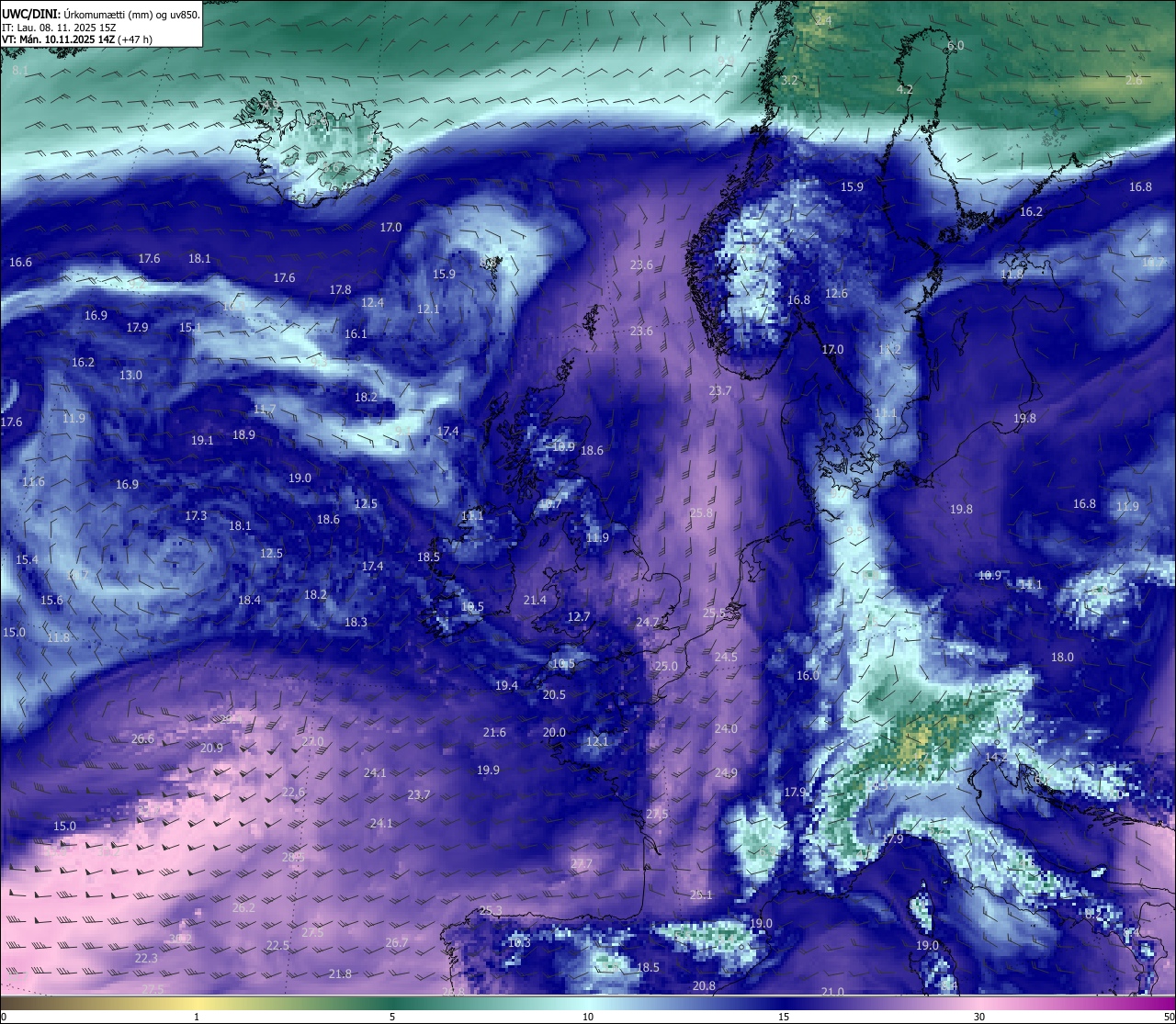The height and width of the screenshot is (1024, 1176).
Task: Click the 18.9 value label
Action: (x=243, y=434)
